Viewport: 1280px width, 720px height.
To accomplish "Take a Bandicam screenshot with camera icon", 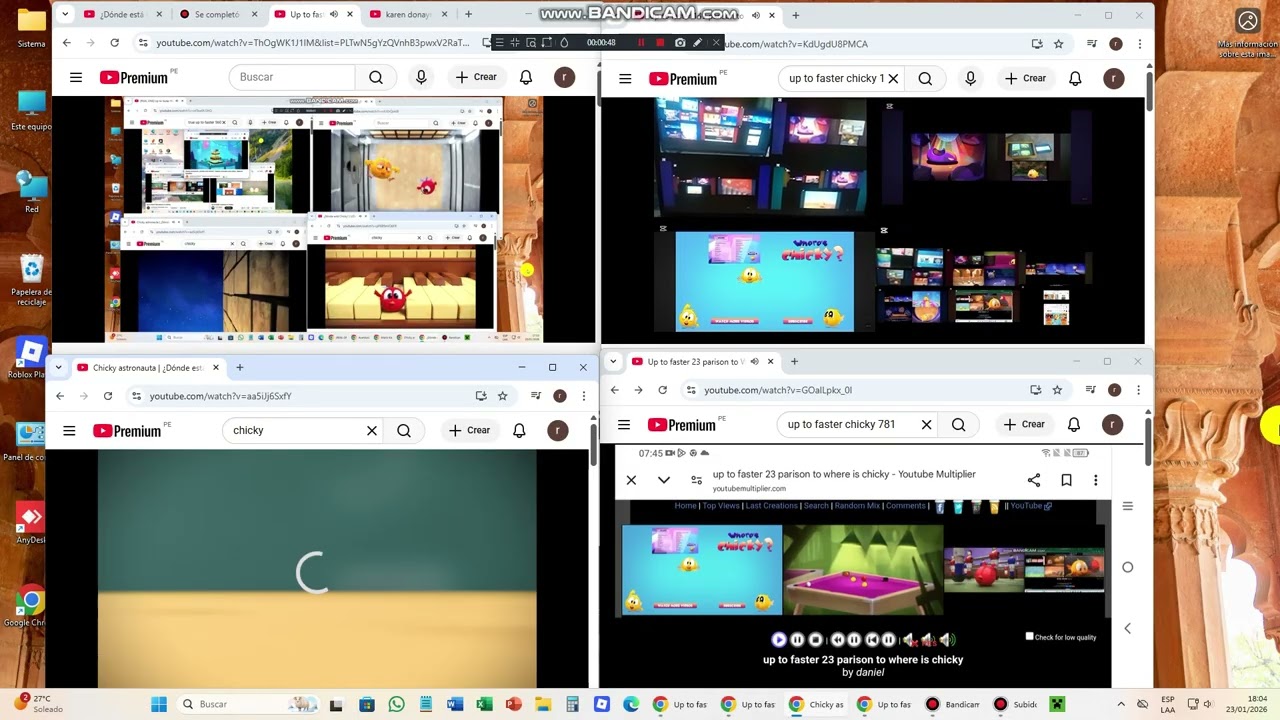I will 680,42.
